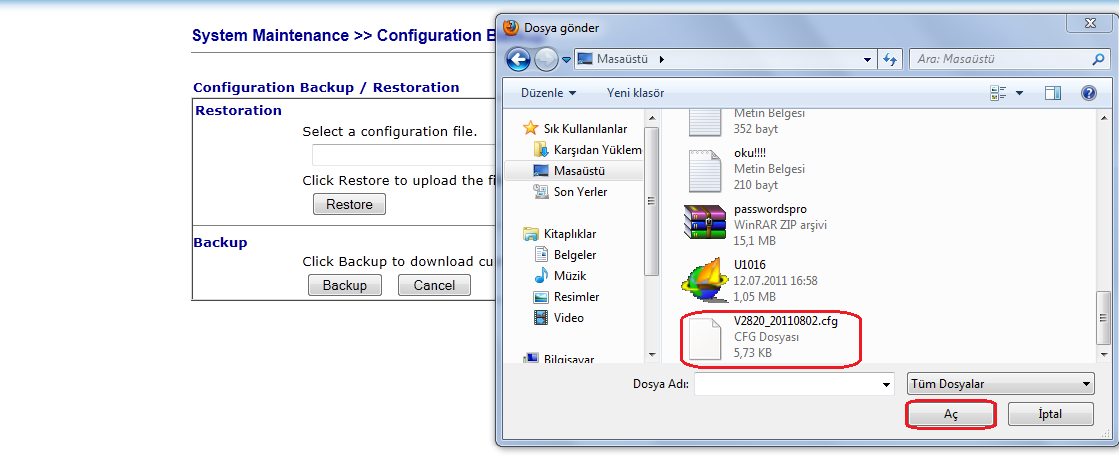Click the Aç button
The height and width of the screenshot is (458, 1119).
[x=950, y=414]
